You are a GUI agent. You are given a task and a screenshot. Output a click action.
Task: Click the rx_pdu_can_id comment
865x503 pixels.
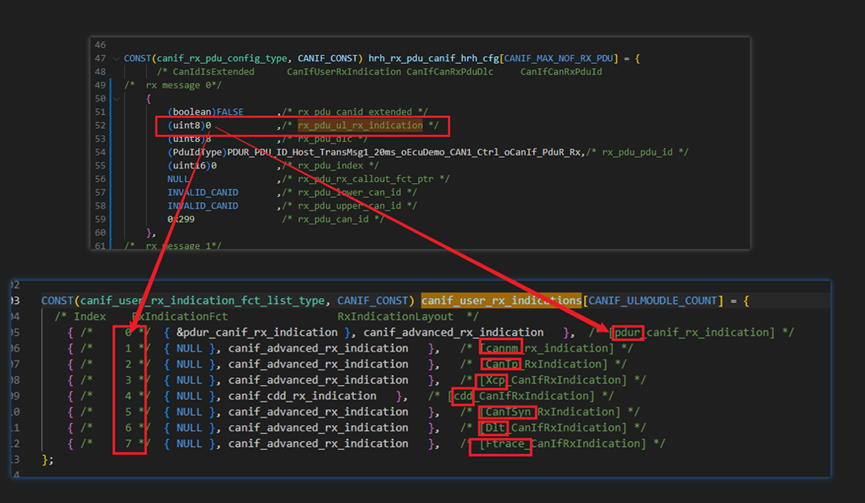tap(333, 220)
